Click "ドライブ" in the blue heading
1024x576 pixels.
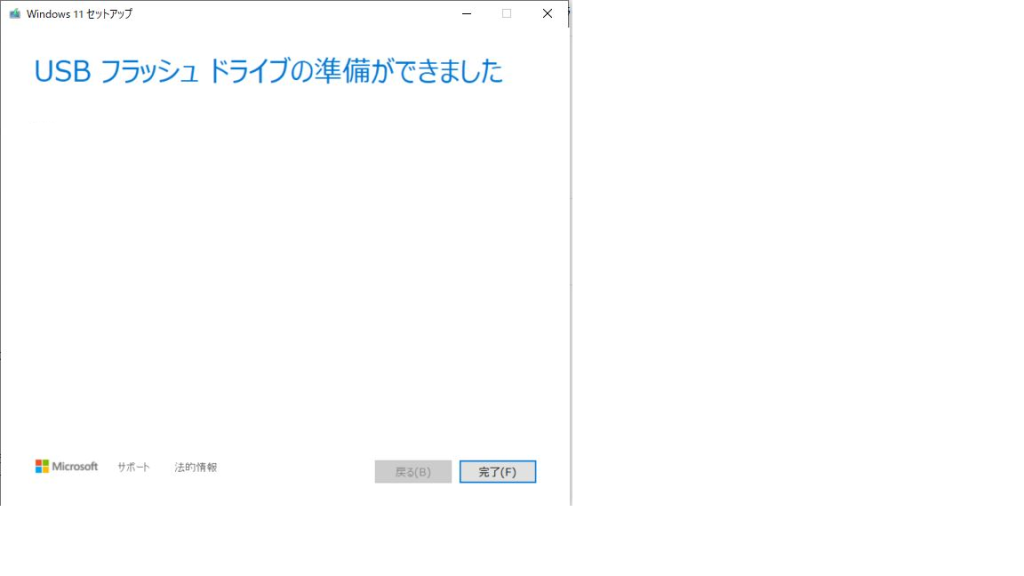click(249, 71)
